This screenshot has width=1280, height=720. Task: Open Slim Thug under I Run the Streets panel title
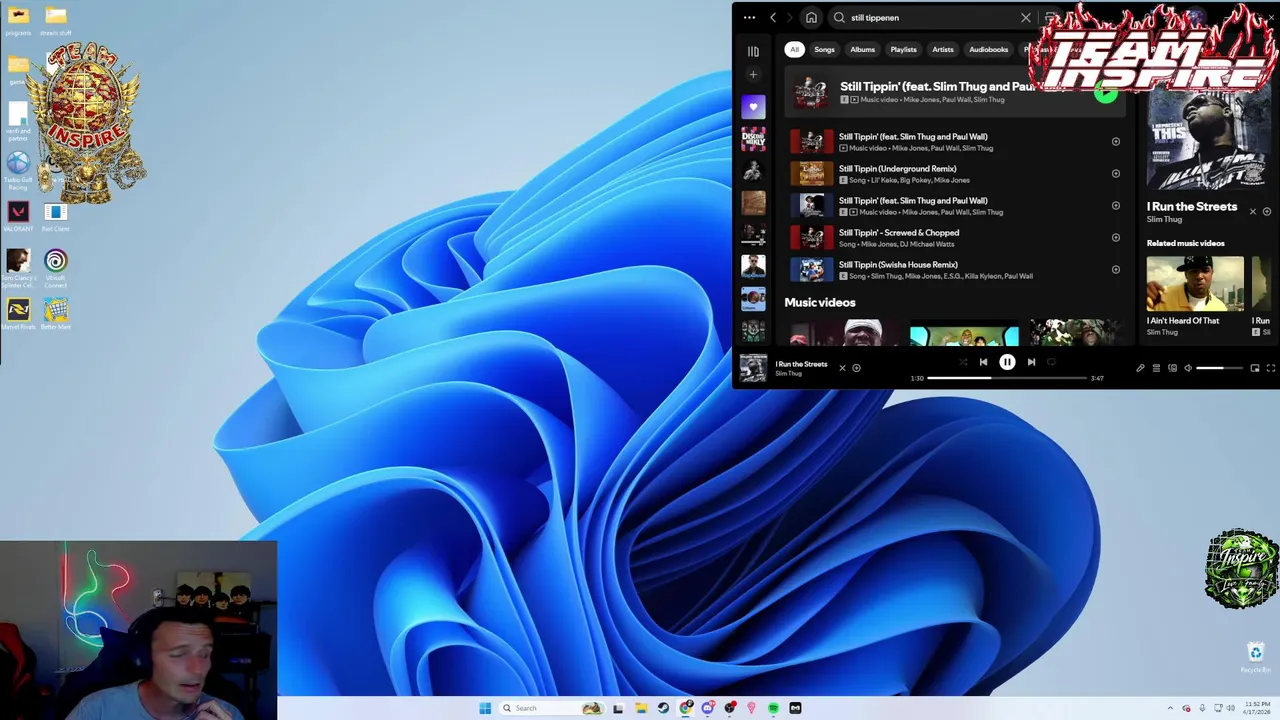pos(1164,219)
